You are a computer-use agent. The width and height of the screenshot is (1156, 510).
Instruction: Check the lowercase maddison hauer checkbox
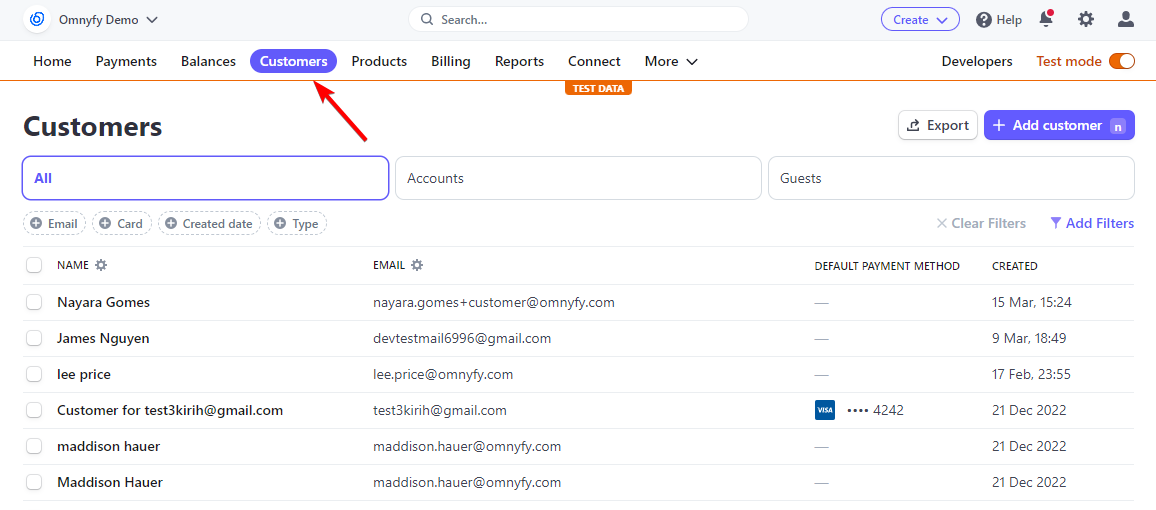[x=34, y=447]
